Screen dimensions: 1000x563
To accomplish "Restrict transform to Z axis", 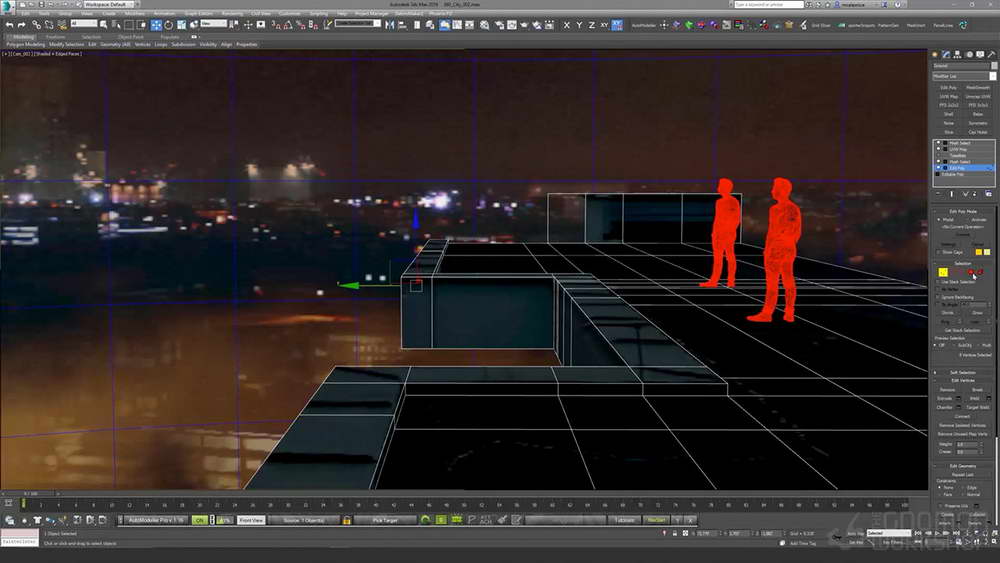I will [592, 25].
